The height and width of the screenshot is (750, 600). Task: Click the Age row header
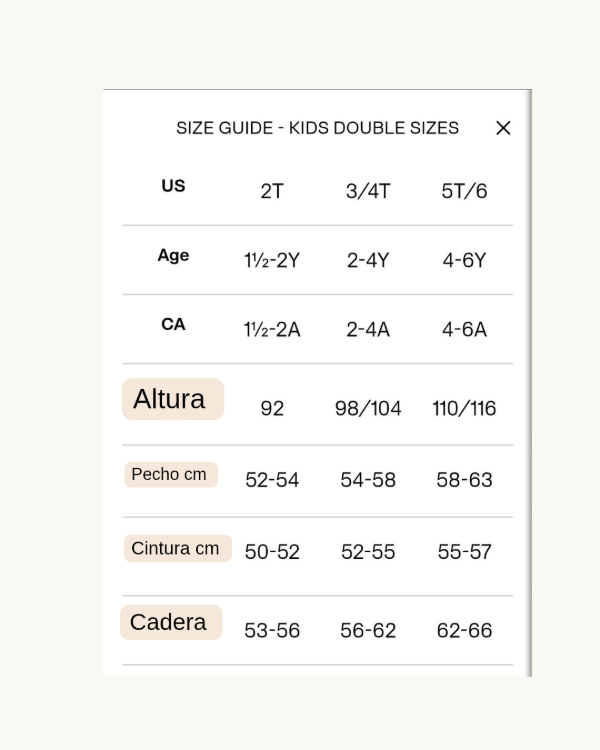(173, 255)
